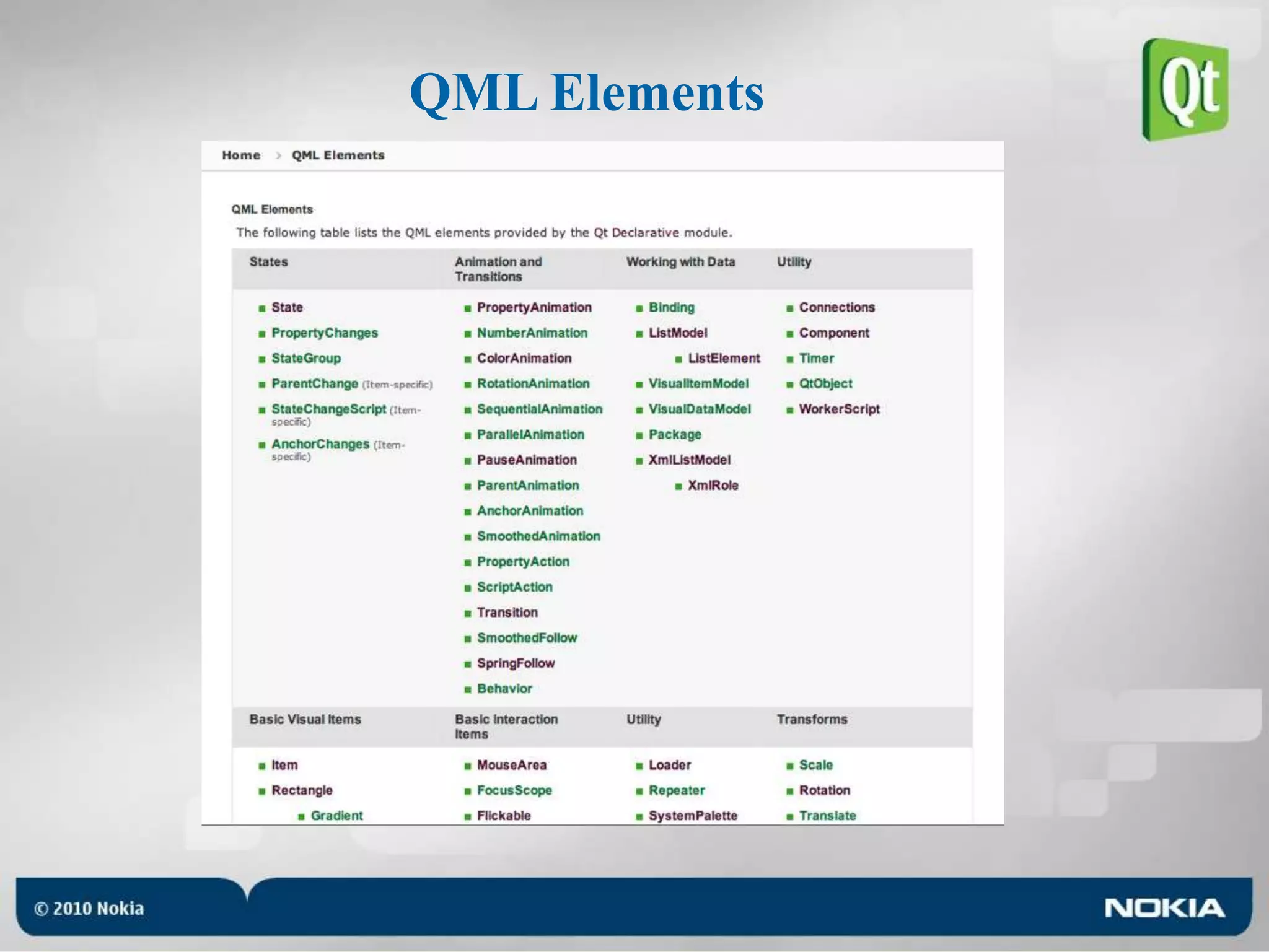This screenshot has width=1269, height=952.
Task: Click the NumberAnimation link
Action: pos(532,333)
